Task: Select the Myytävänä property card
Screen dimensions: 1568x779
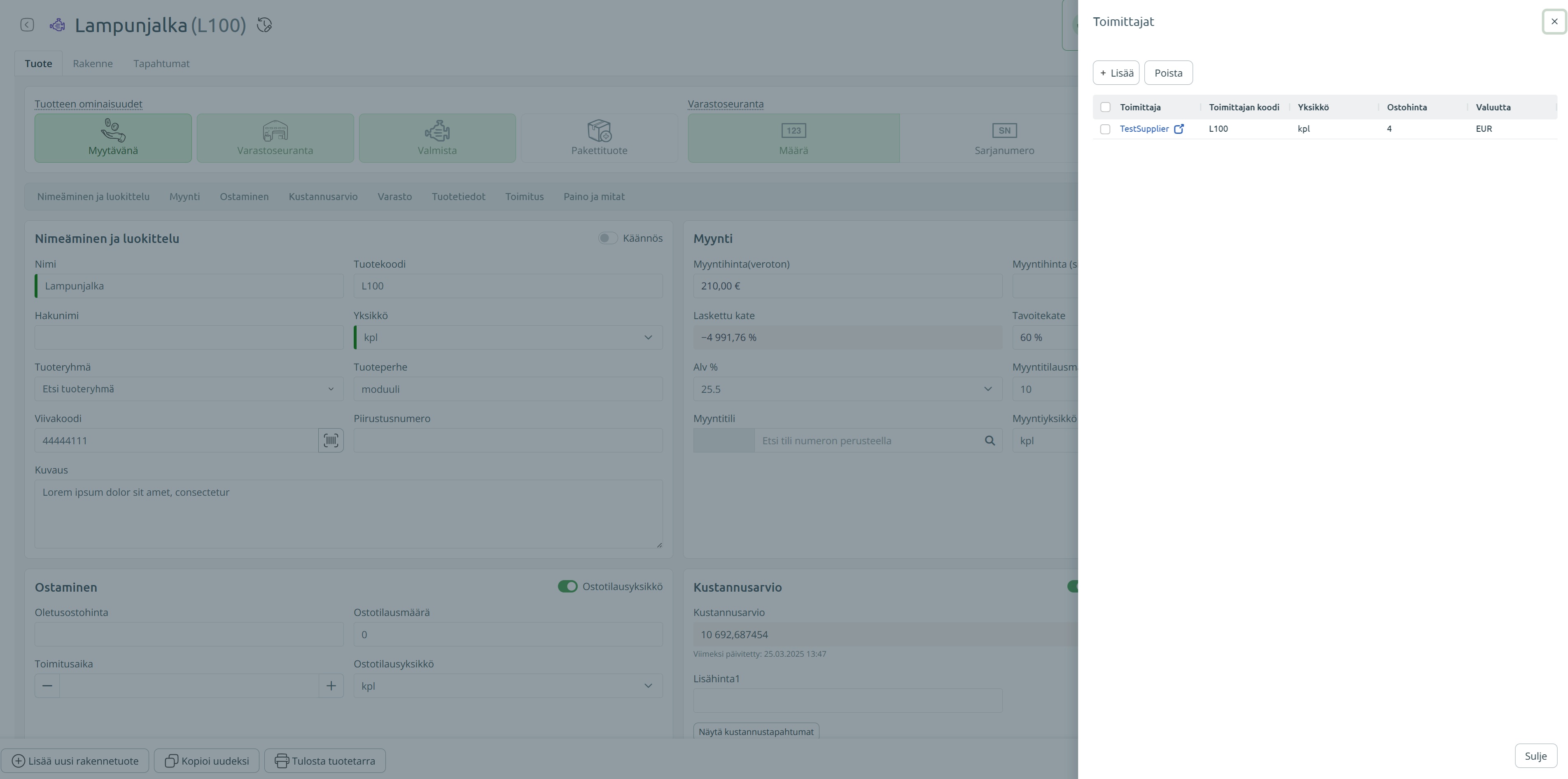Action: (113, 138)
